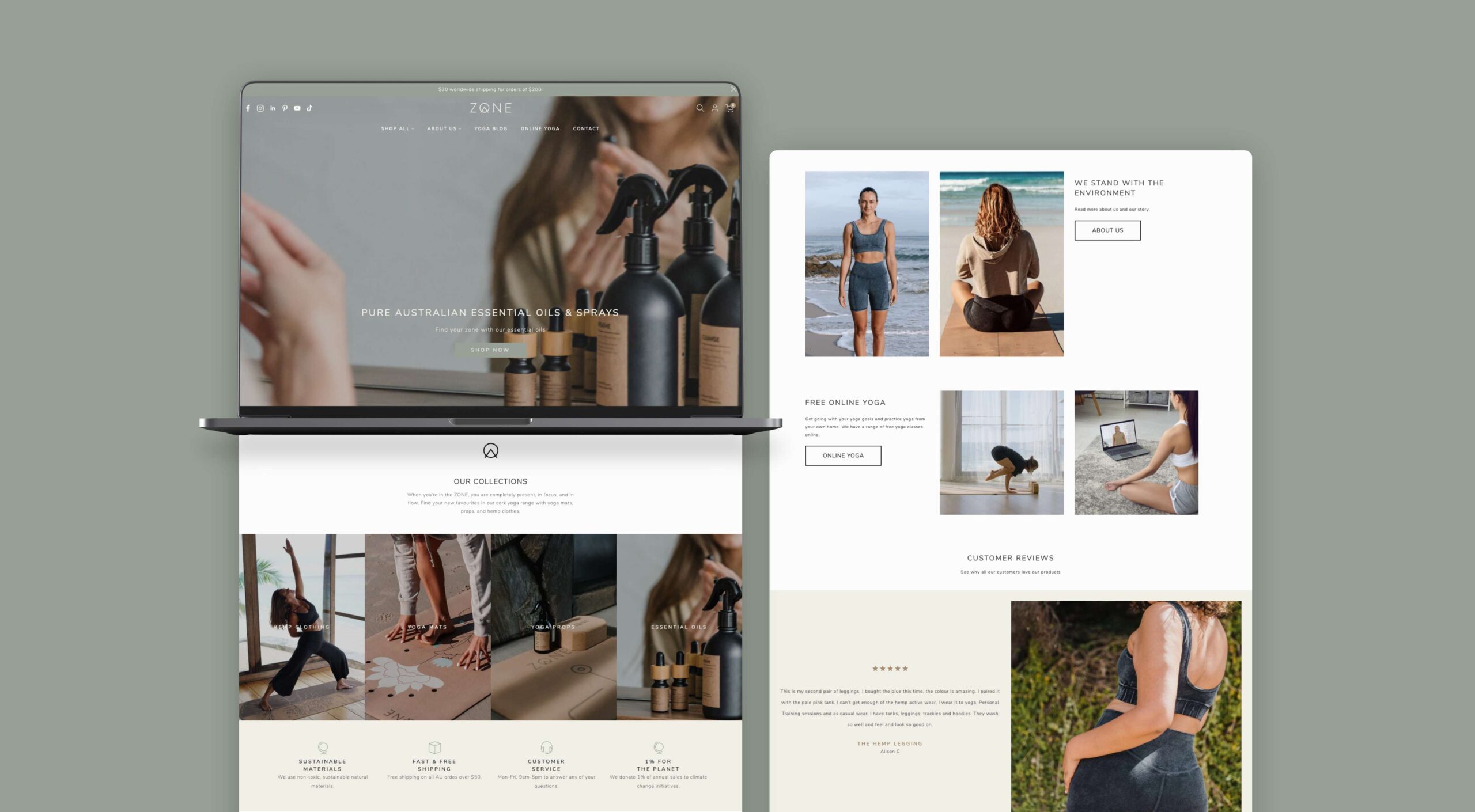Open the Pinterest social icon
The width and height of the screenshot is (1475, 812).
[x=285, y=108]
